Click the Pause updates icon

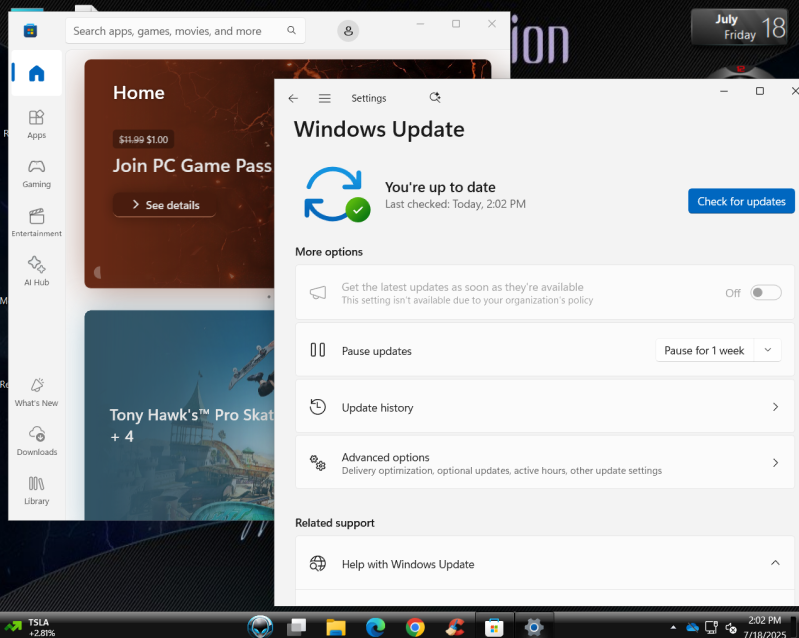coord(317,350)
